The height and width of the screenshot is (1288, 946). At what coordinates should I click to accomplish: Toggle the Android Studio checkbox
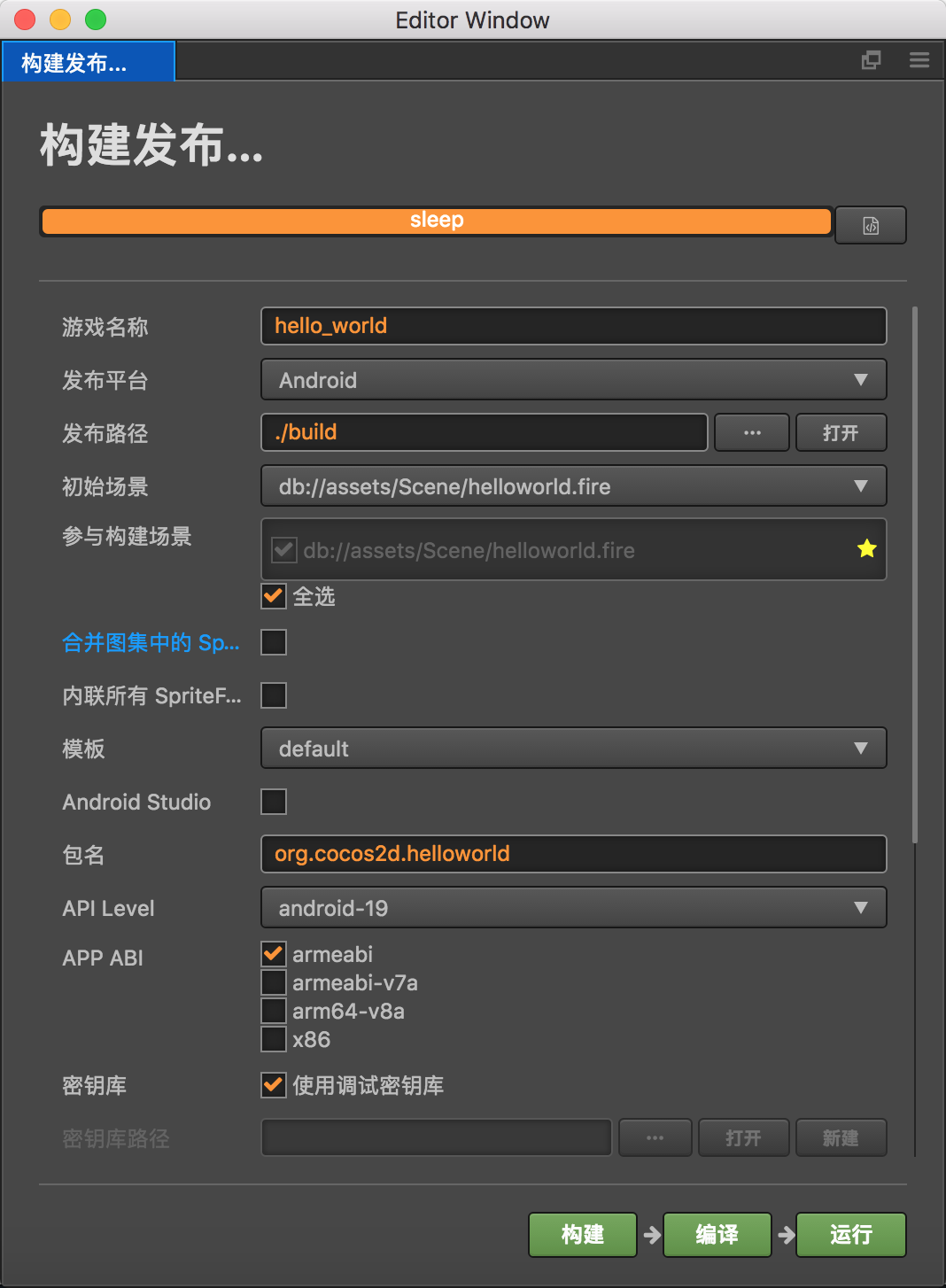(x=274, y=802)
